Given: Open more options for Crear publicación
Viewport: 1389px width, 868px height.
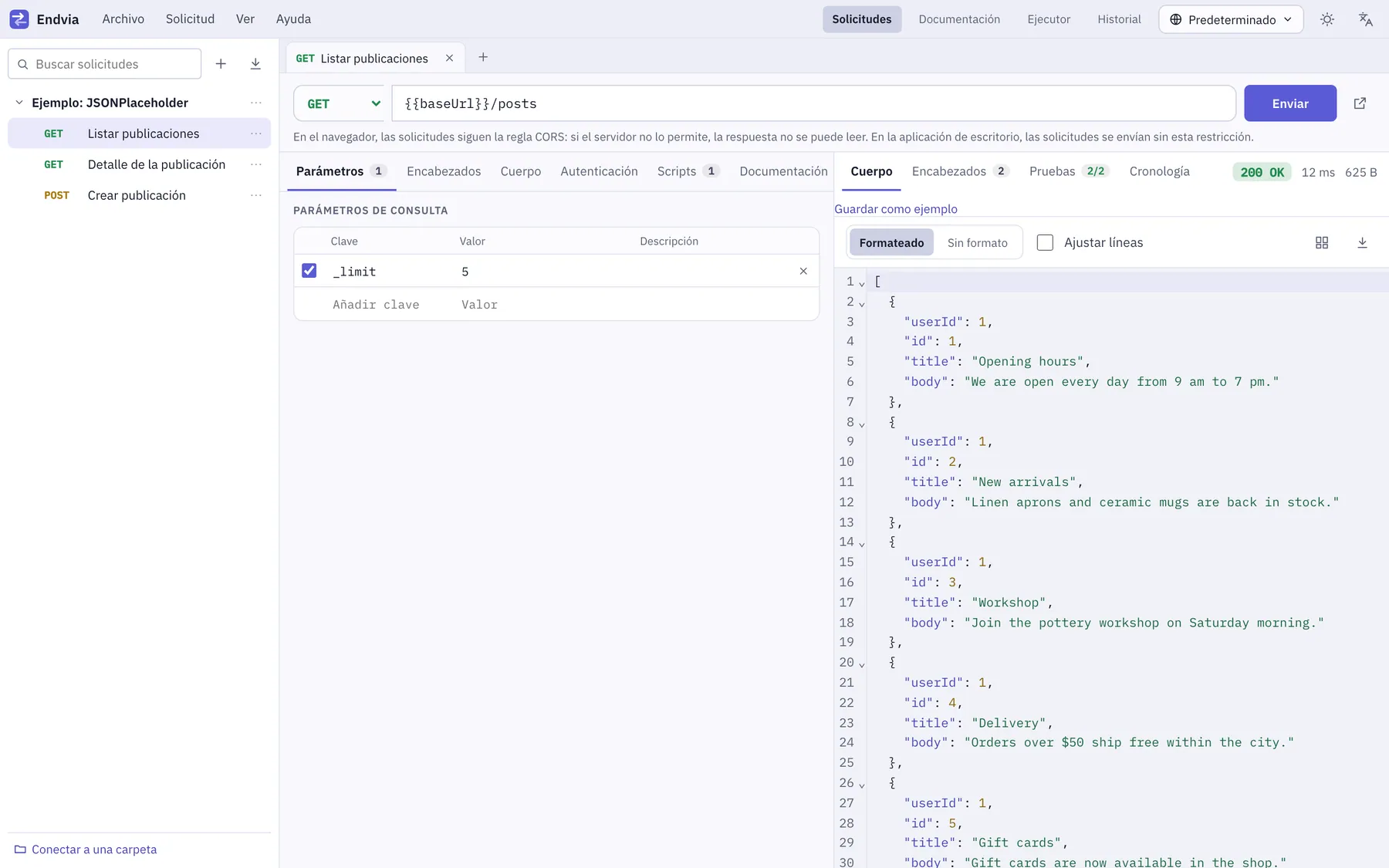Looking at the screenshot, I should click(256, 195).
